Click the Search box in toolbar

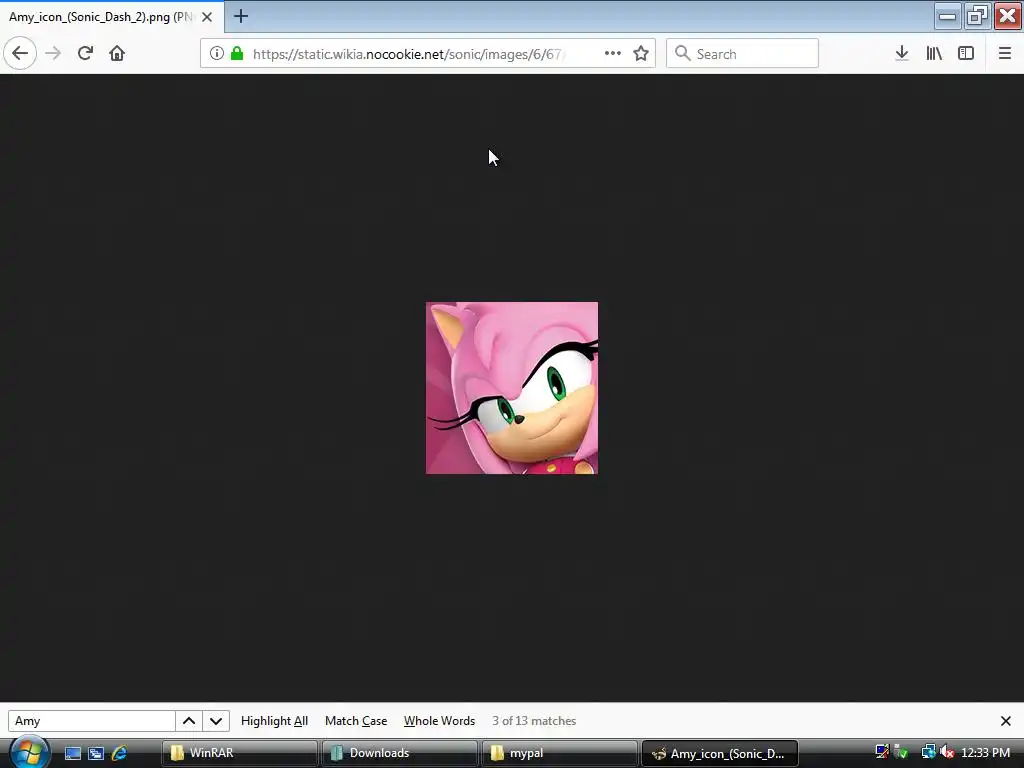tap(743, 54)
